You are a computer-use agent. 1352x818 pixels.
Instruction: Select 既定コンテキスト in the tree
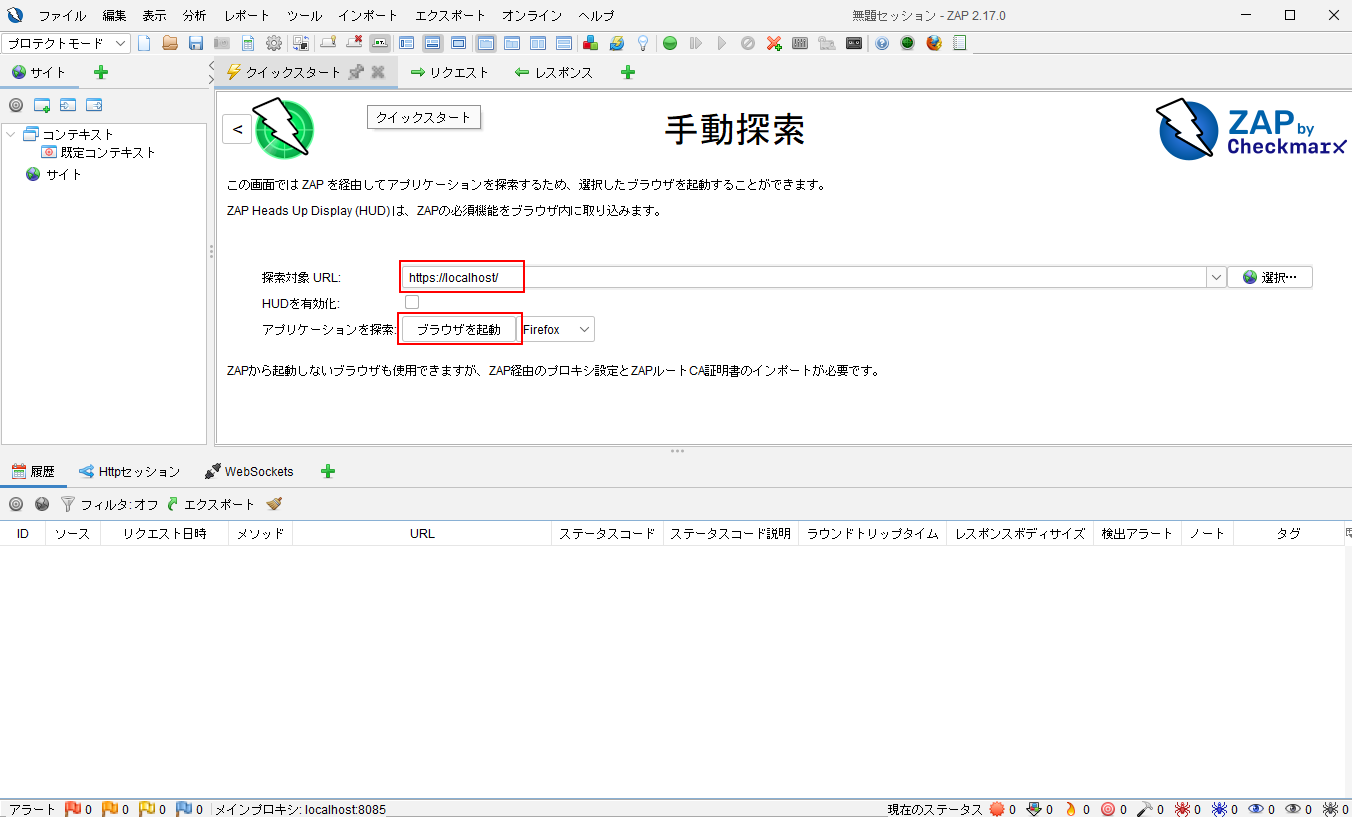[x=99, y=153]
